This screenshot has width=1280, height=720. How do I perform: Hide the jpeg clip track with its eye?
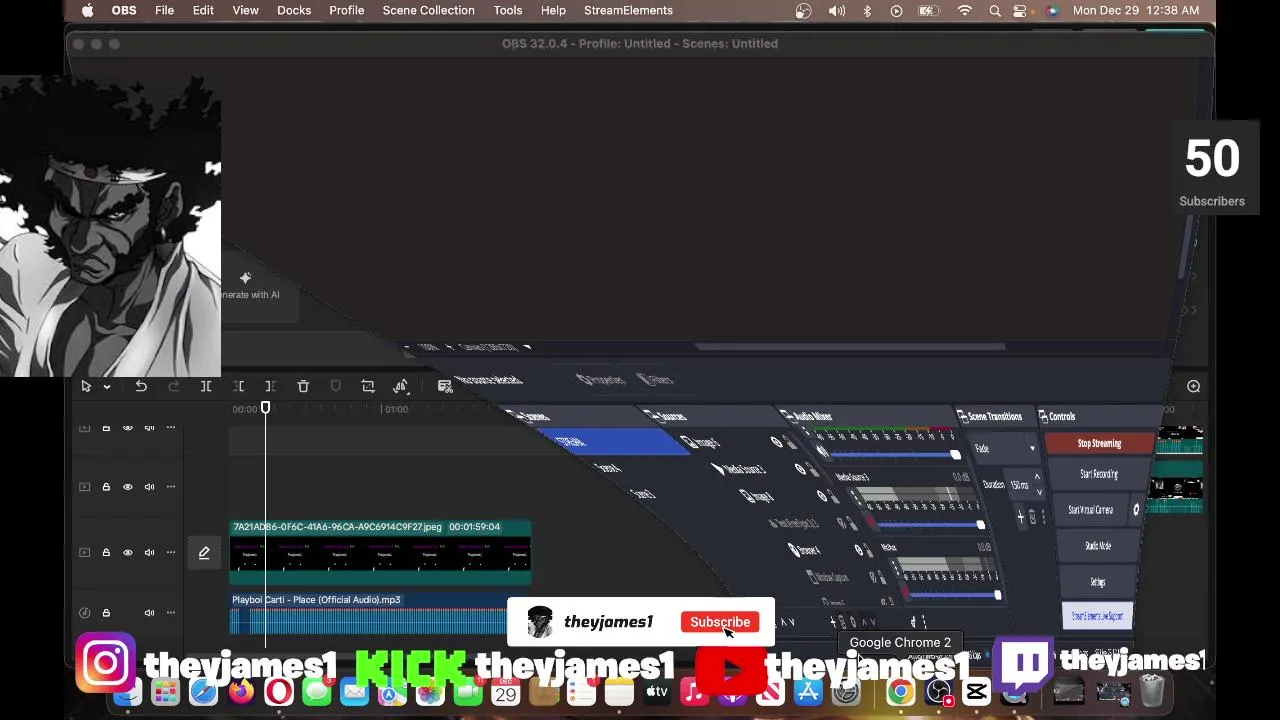[x=127, y=552]
